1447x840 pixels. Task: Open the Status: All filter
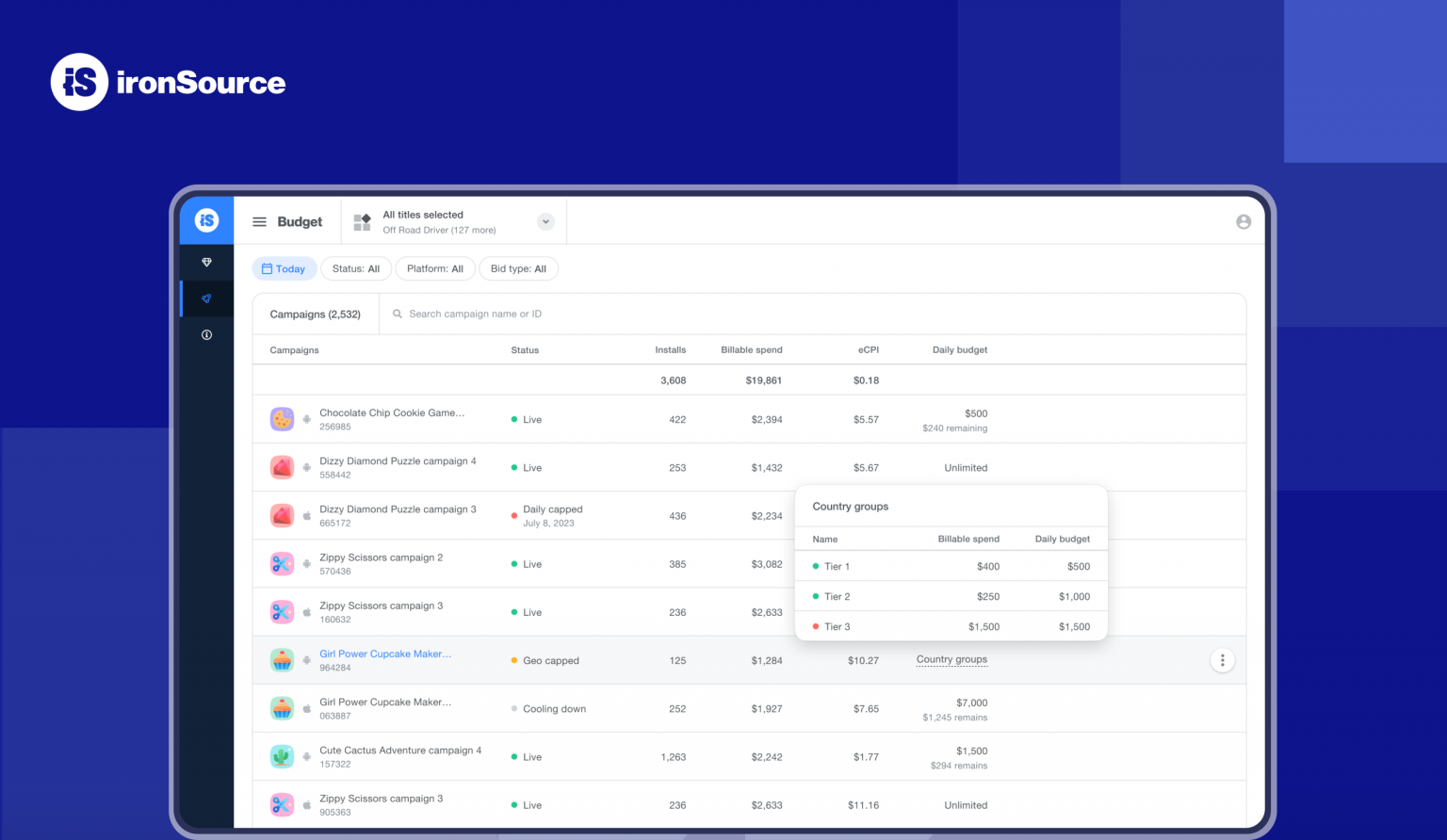tap(355, 268)
